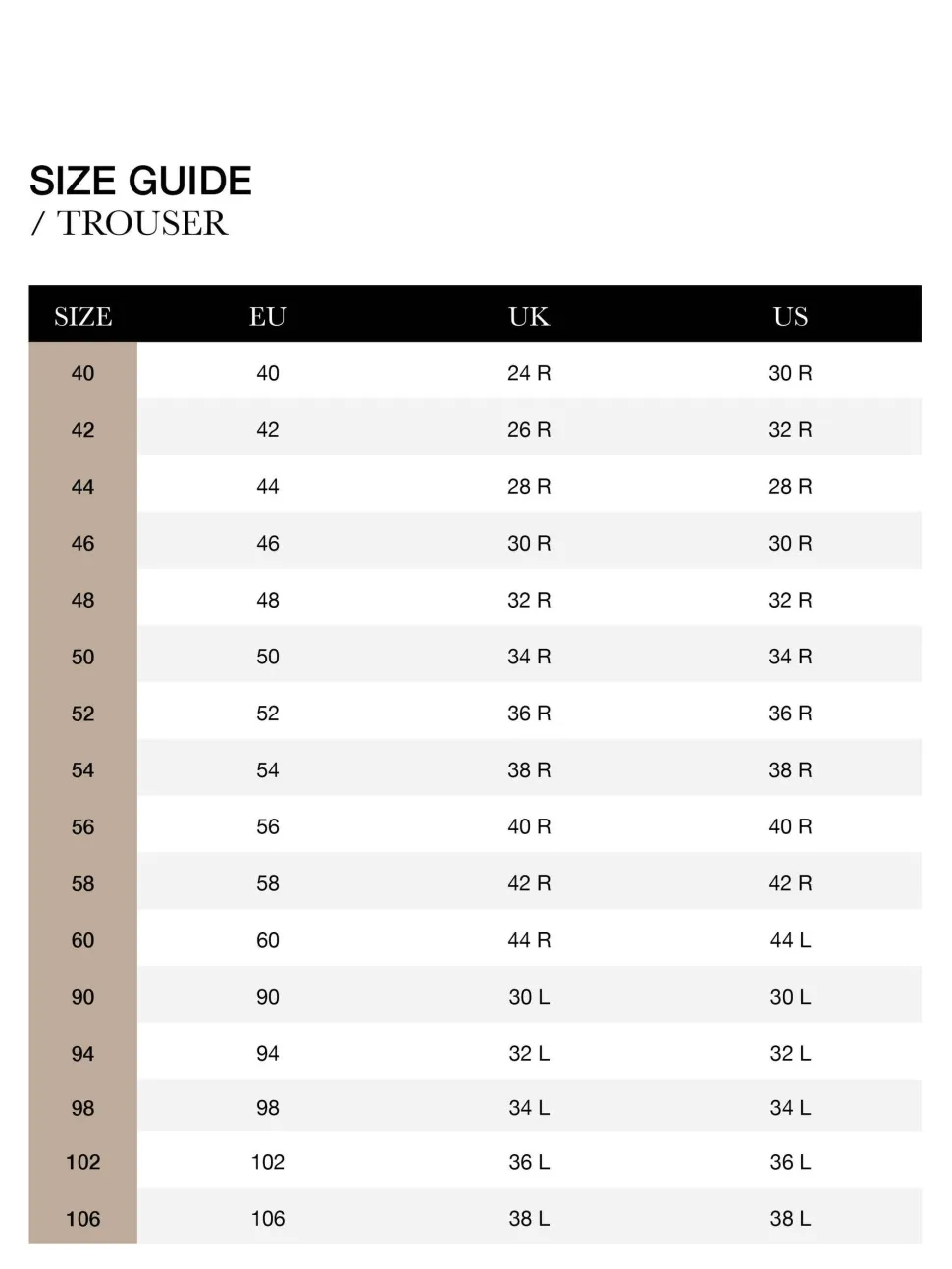Click the 26 R UK cell
The height and width of the screenshot is (1269, 952).
click(529, 430)
